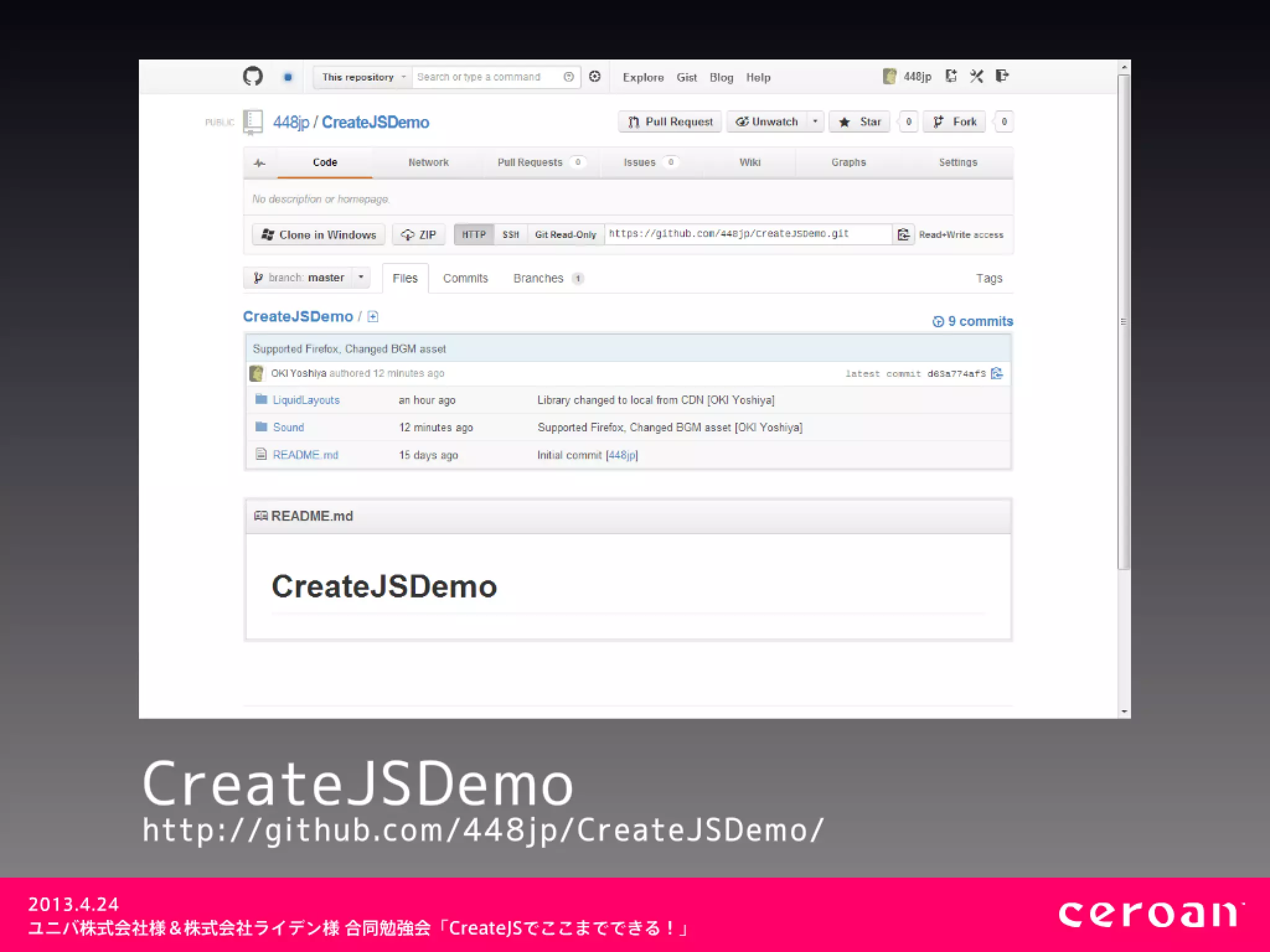Click the Clone in Windows button
The width and height of the screenshot is (1270, 952).
[x=319, y=235]
